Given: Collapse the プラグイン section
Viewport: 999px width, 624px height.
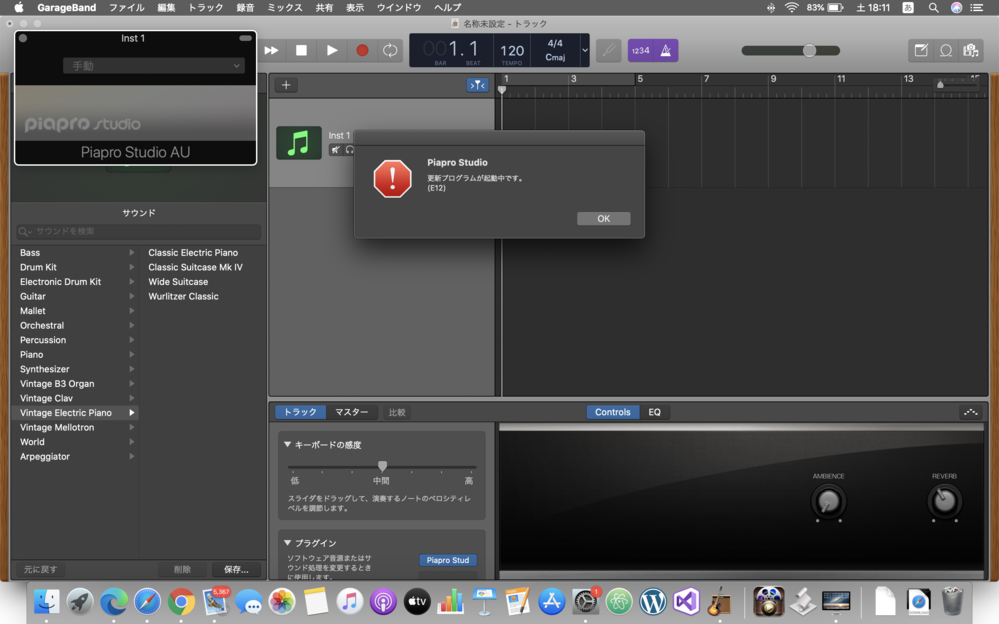Looking at the screenshot, I should tap(287, 543).
